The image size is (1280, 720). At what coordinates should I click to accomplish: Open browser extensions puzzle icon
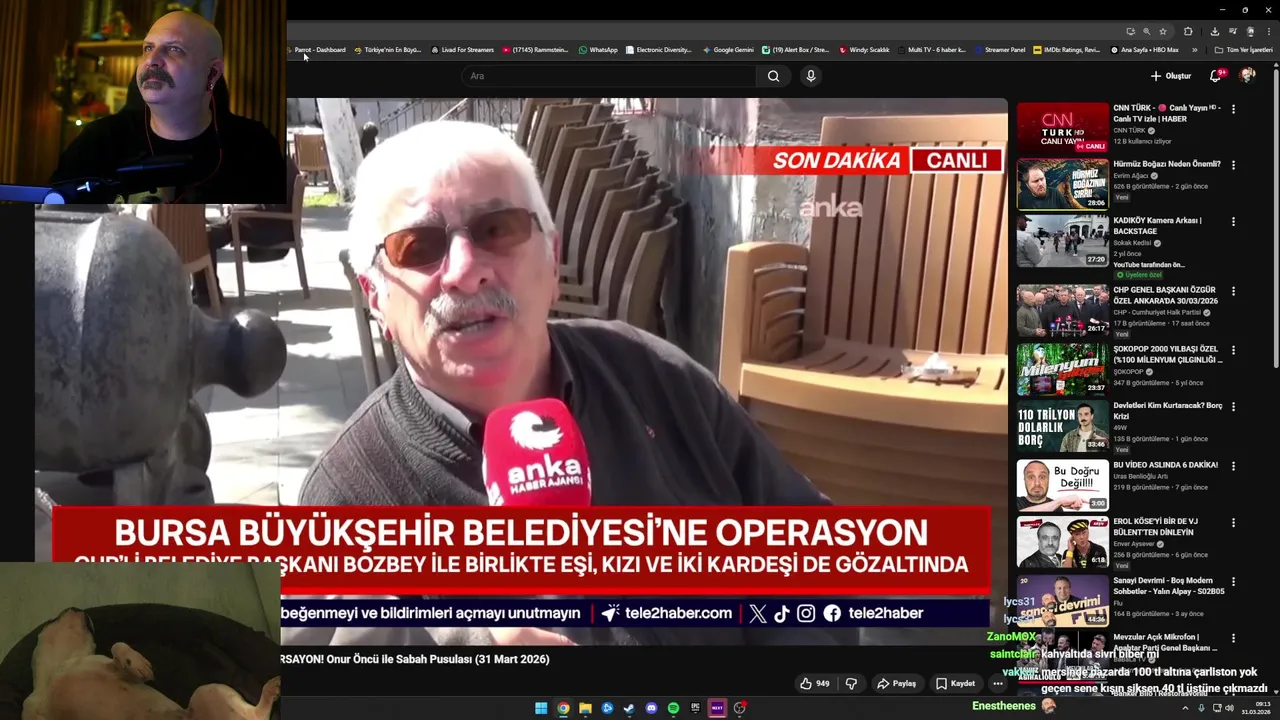pos(1188,31)
